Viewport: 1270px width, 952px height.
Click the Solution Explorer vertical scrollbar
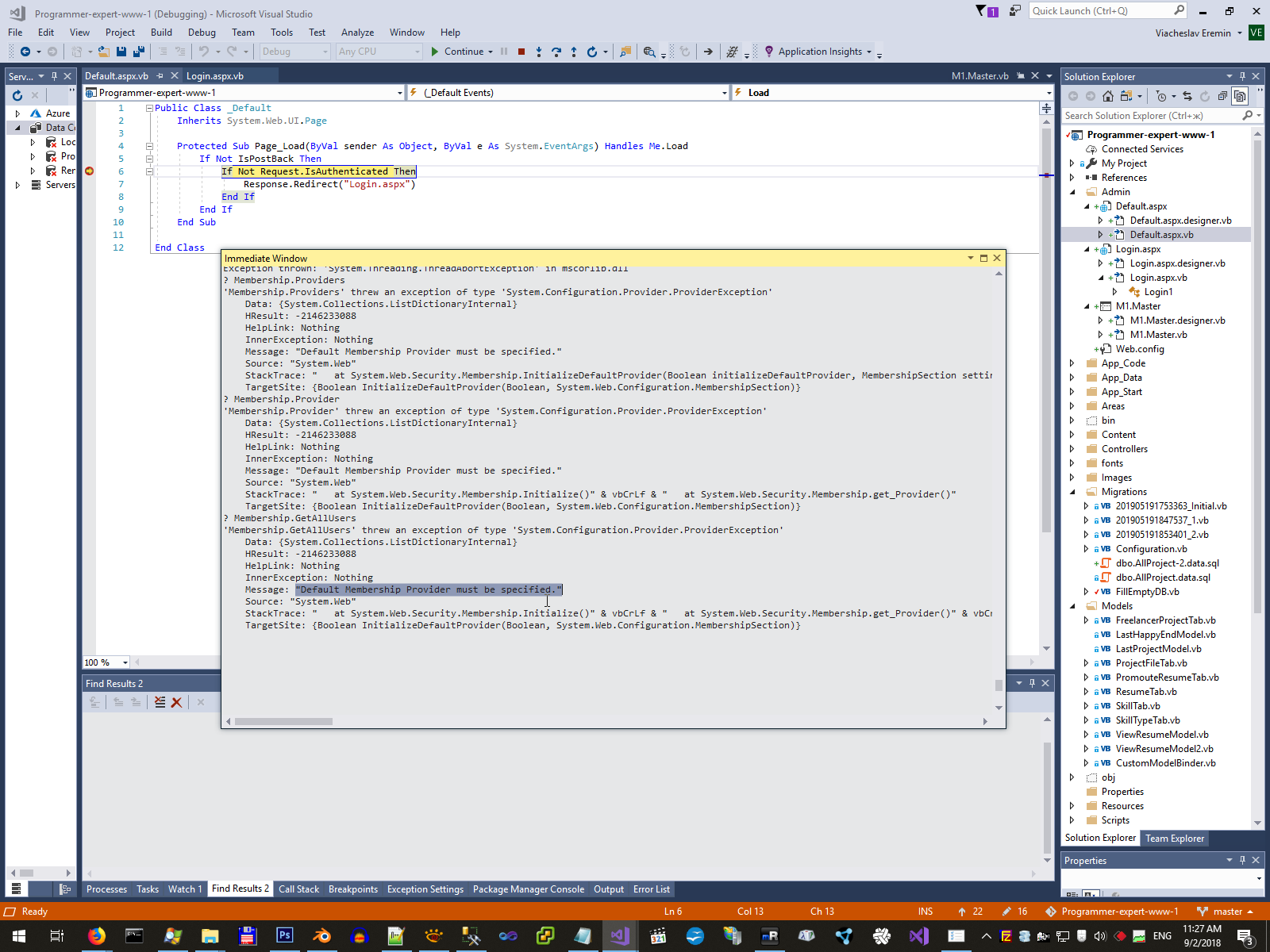1257,377
